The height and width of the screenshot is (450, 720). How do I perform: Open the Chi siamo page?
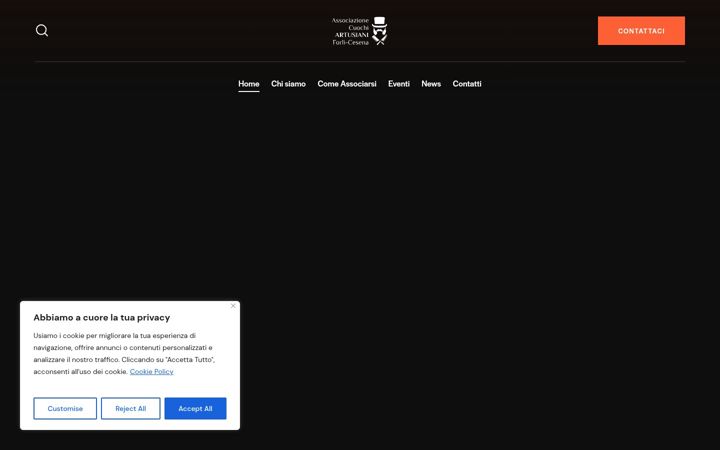click(288, 84)
